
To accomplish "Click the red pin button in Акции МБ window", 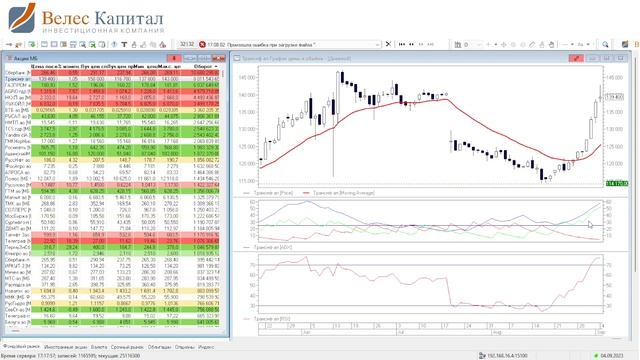I will (174, 58).
